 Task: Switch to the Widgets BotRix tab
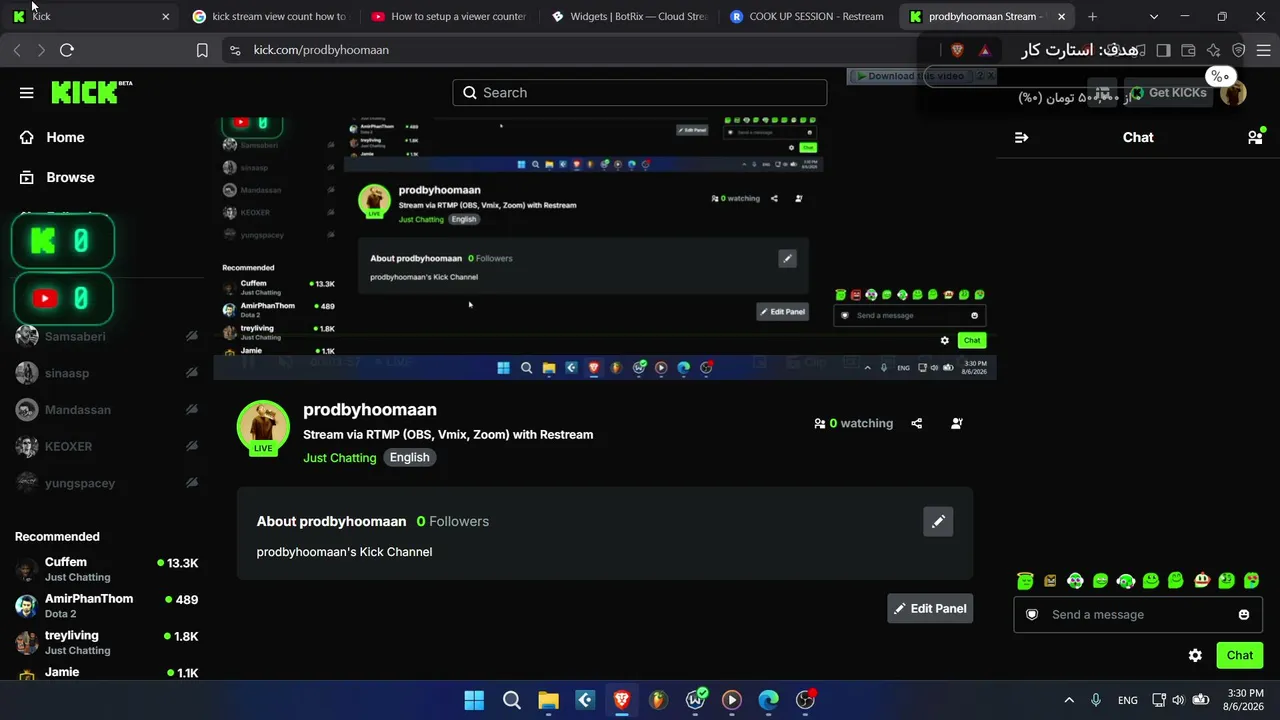click(x=630, y=17)
